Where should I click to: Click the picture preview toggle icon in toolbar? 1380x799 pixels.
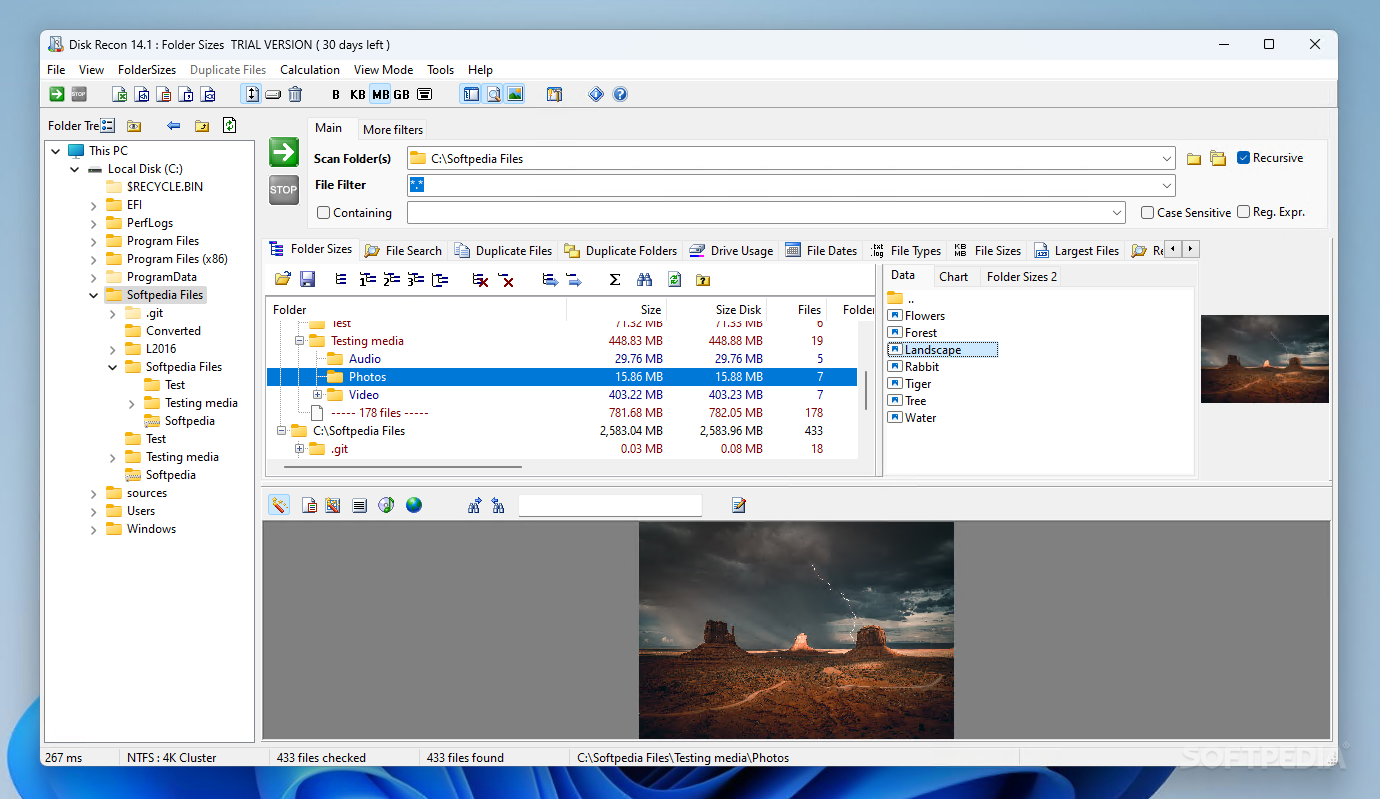[x=515, y=94]
